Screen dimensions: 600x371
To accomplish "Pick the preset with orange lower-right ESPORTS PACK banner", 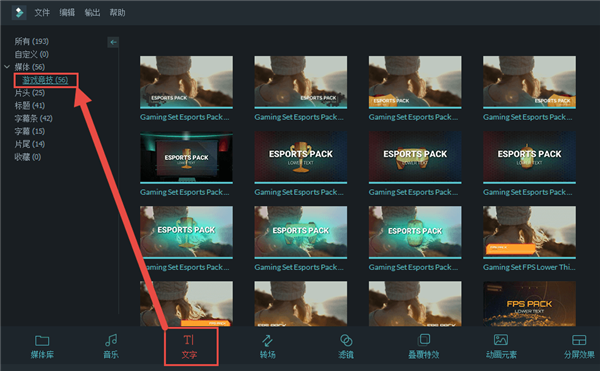I will tap(529, 82).
